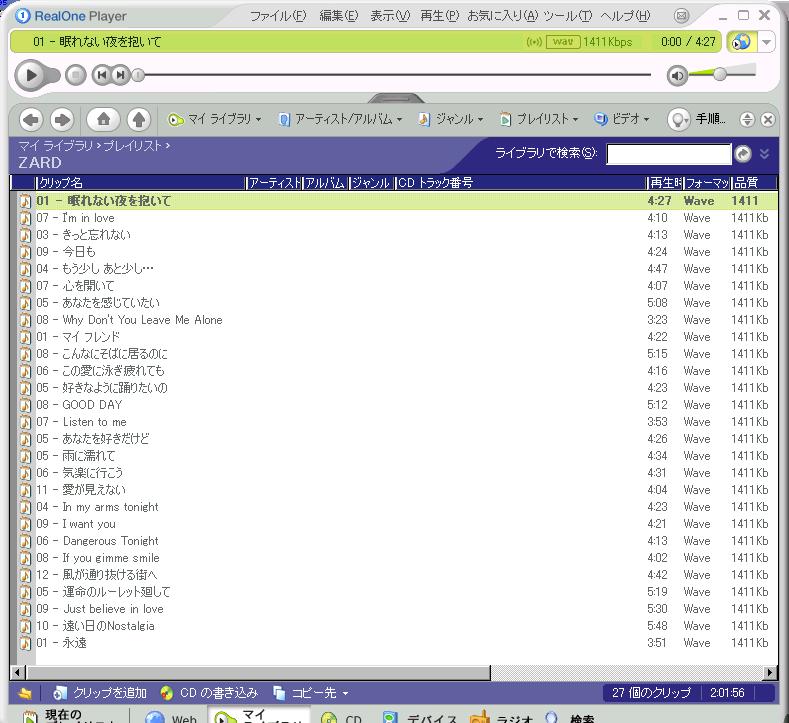Click note icon of 01 - 永遠 row
The image size is (789, 723).
tap(25, 644)
